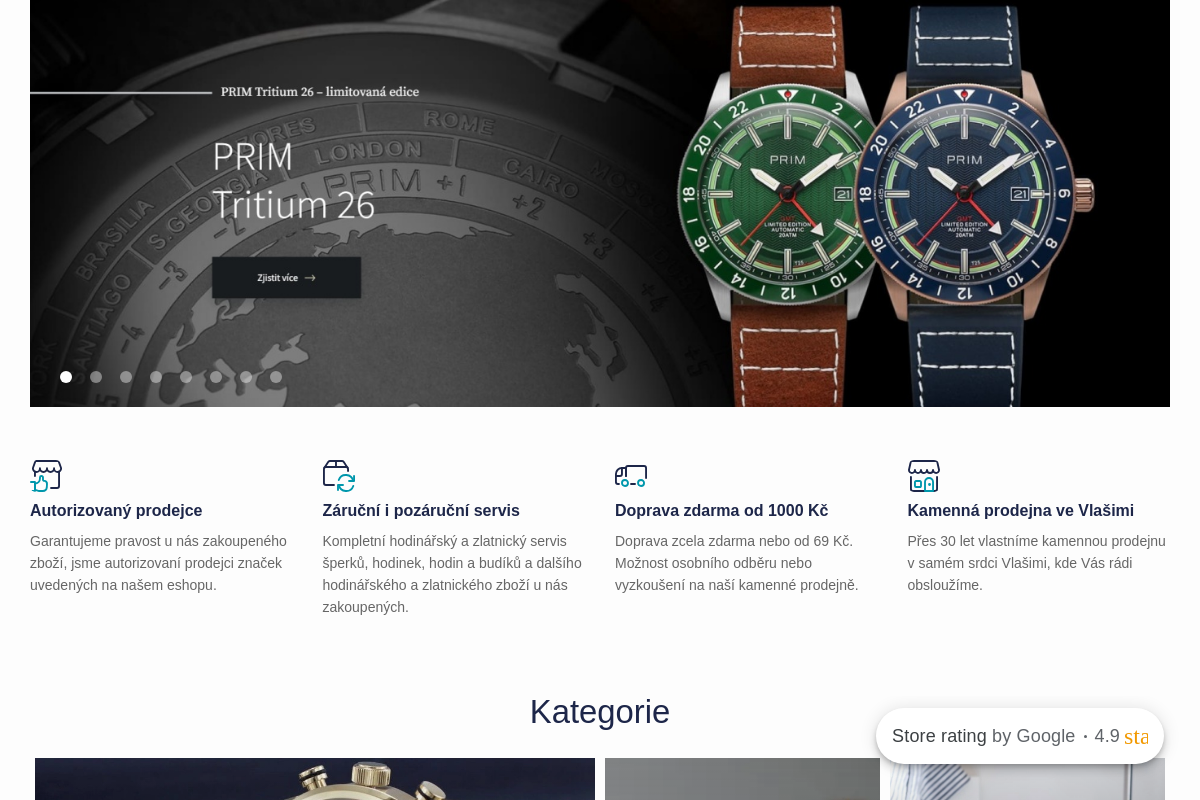Image resolution: width=1200 pixels, height=800 pixels.
Task: Go to the fourth carousel slide dot
Action: tap(156, 377)
